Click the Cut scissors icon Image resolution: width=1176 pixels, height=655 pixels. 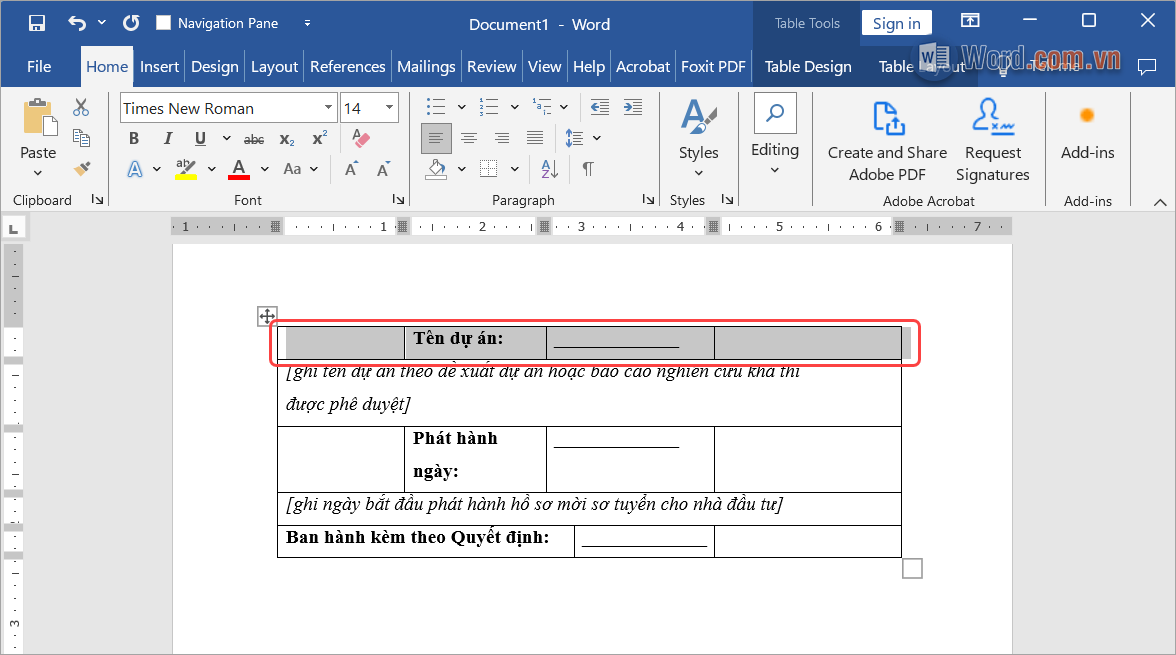pos(81,108)
